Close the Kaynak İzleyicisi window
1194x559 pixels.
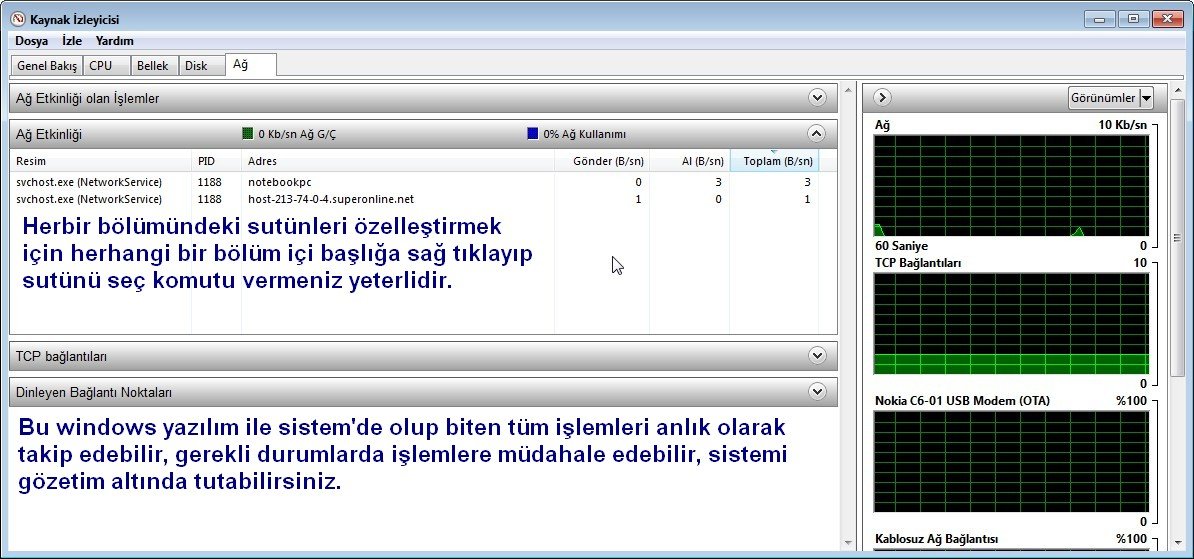[1167, 20]
